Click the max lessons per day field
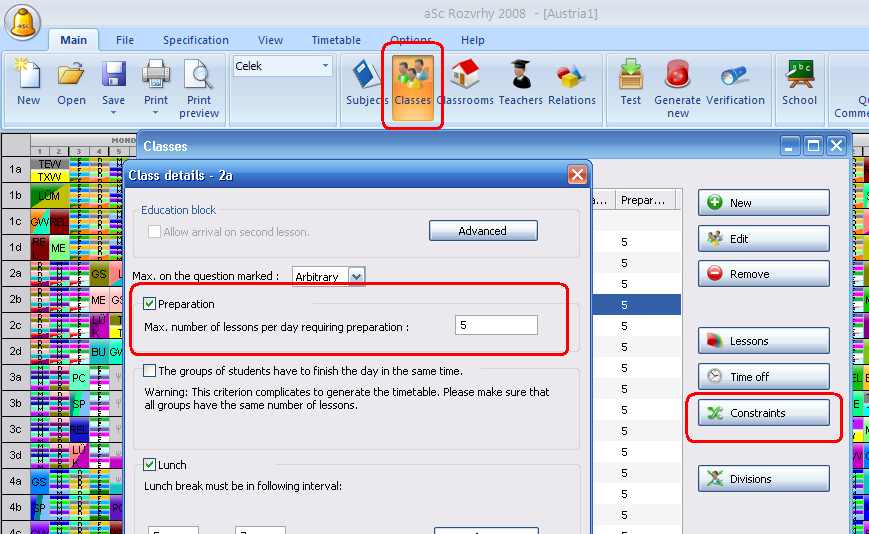869x534 pixels. tap(495, 326)
